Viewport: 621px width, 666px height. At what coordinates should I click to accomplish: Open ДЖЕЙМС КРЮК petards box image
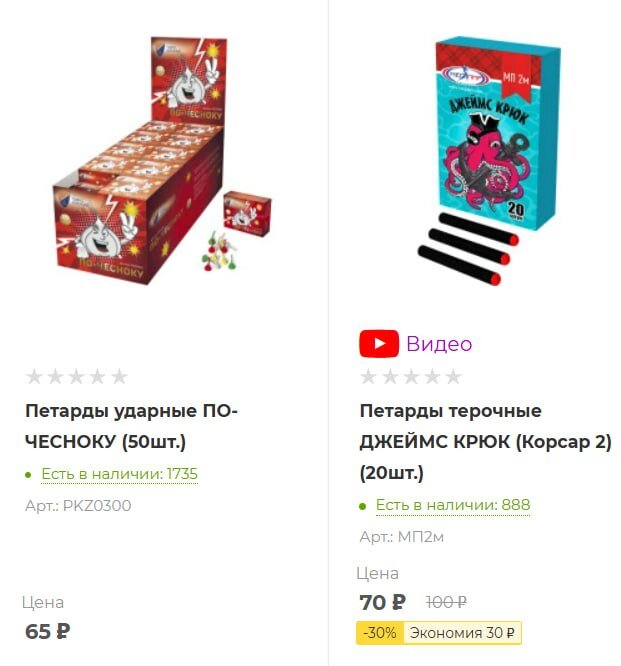(489, 160)
